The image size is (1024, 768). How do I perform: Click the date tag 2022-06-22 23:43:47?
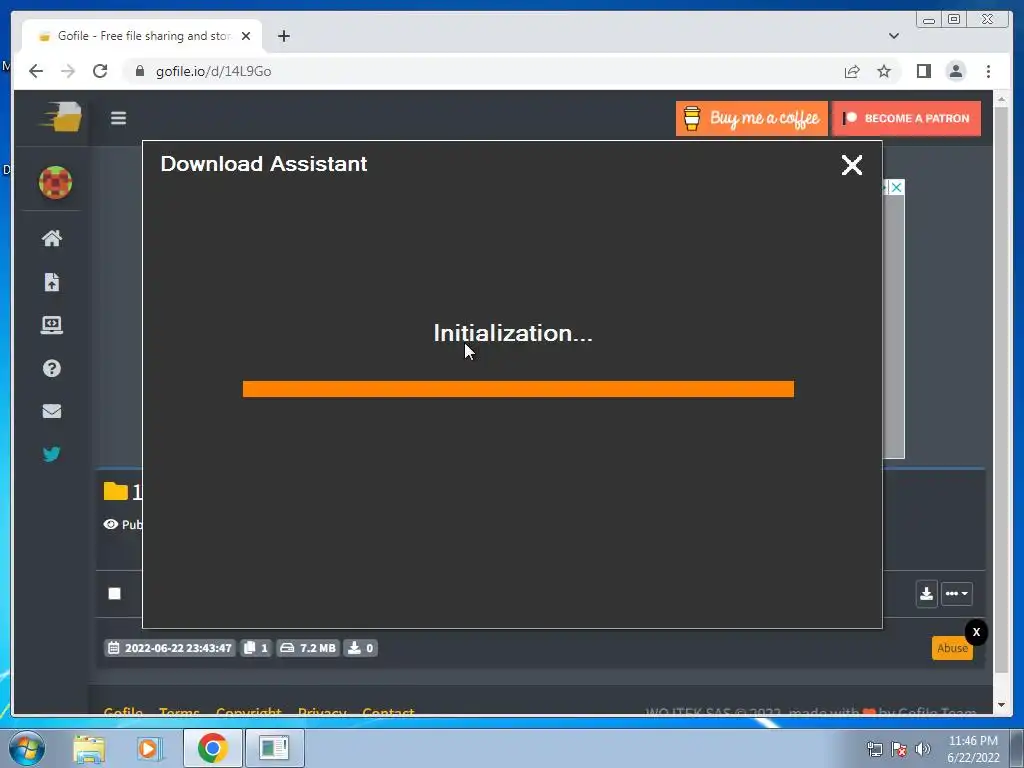pyautogui.click(x=170, y=648)
